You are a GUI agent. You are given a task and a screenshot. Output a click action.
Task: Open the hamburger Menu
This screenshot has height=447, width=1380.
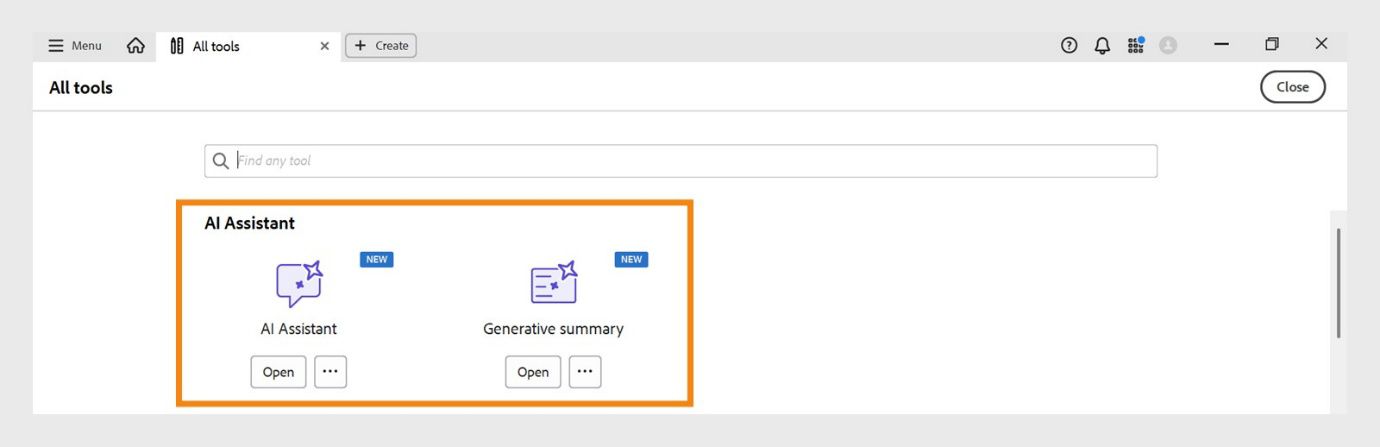click(75, 46)
